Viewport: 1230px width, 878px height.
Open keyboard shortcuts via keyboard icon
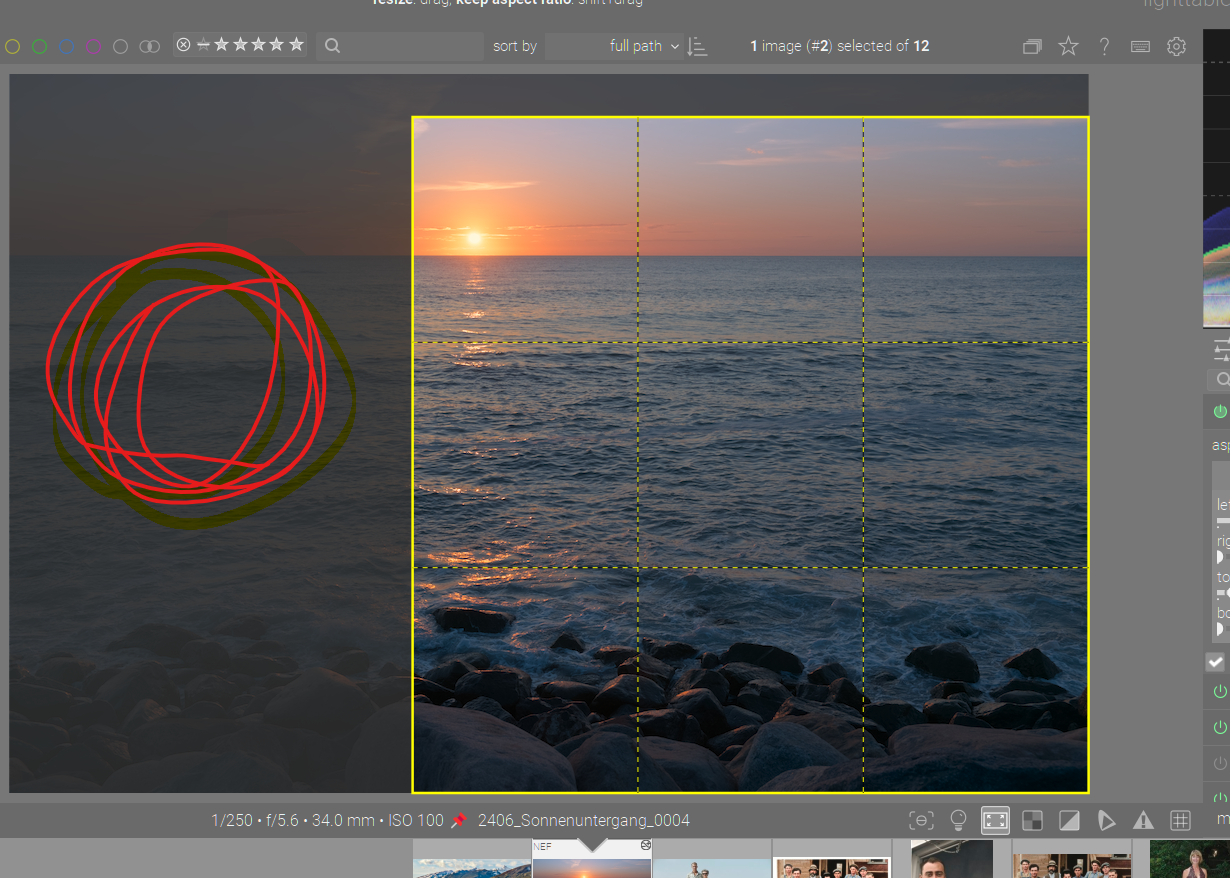click(1140, 46)
